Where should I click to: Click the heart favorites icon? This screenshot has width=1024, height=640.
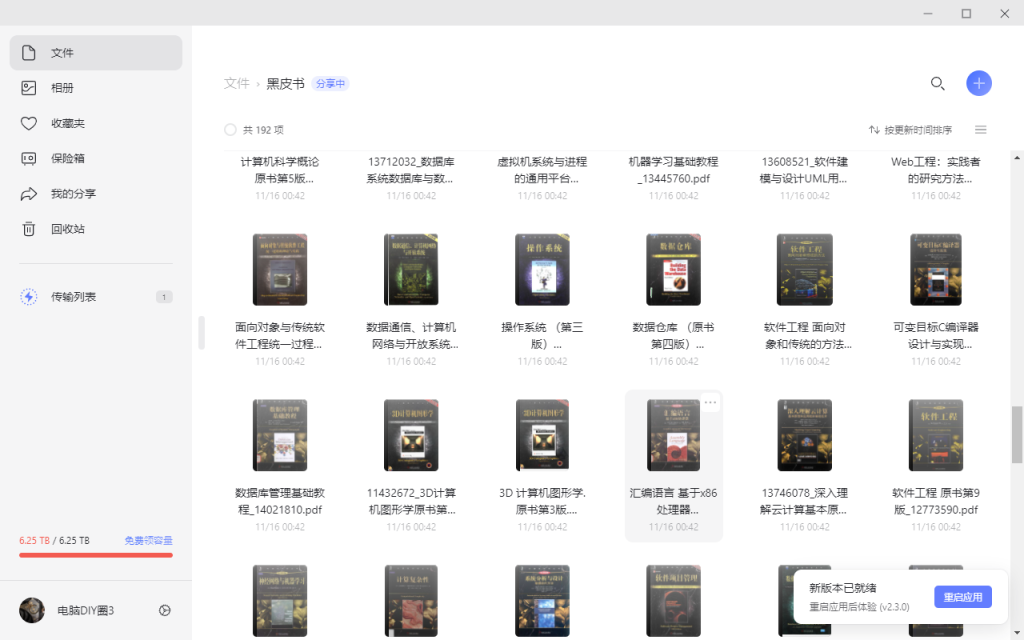(29, 123)
